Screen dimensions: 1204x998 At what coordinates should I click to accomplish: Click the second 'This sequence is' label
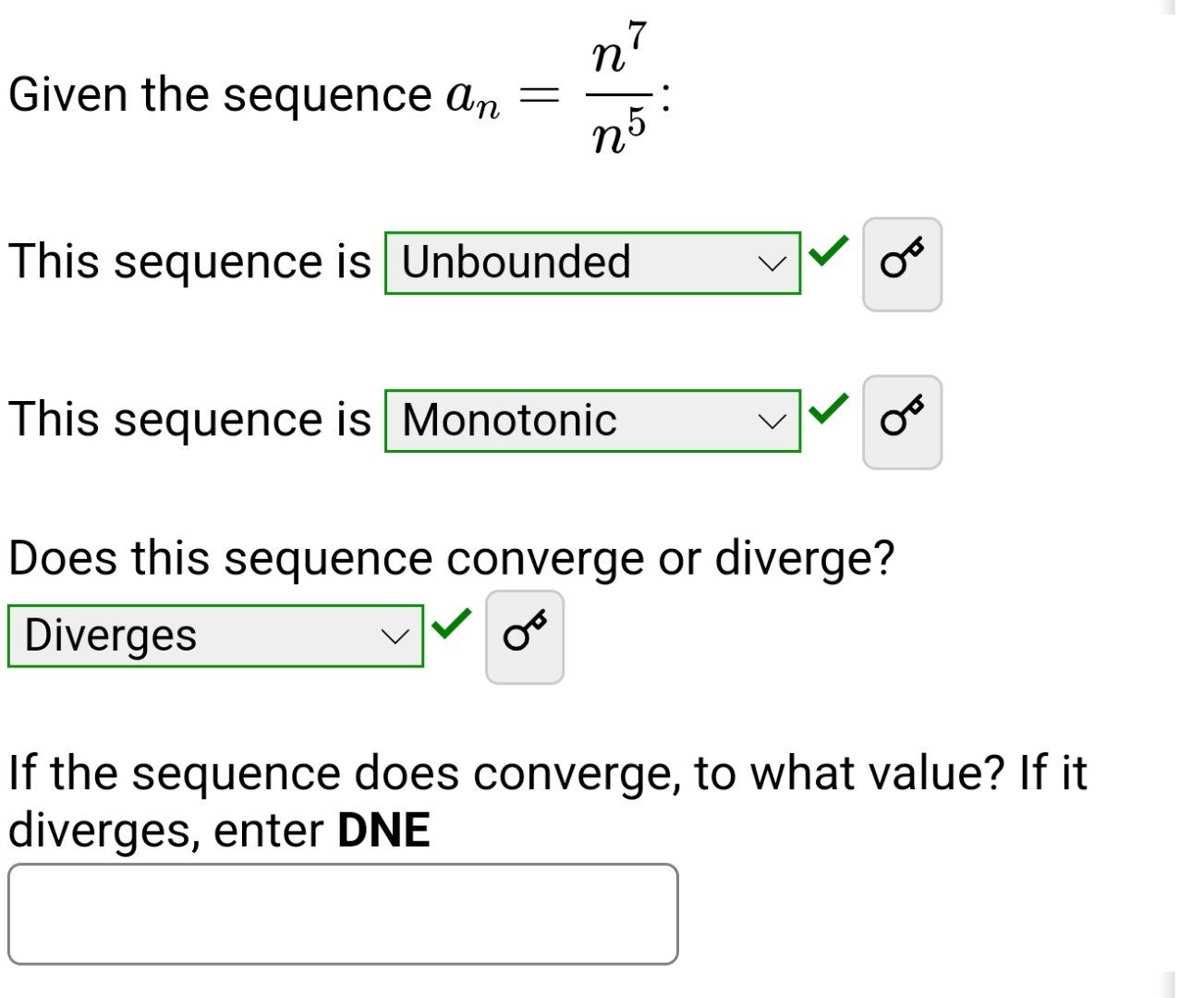pyautogui.click(x=189, y=420)
